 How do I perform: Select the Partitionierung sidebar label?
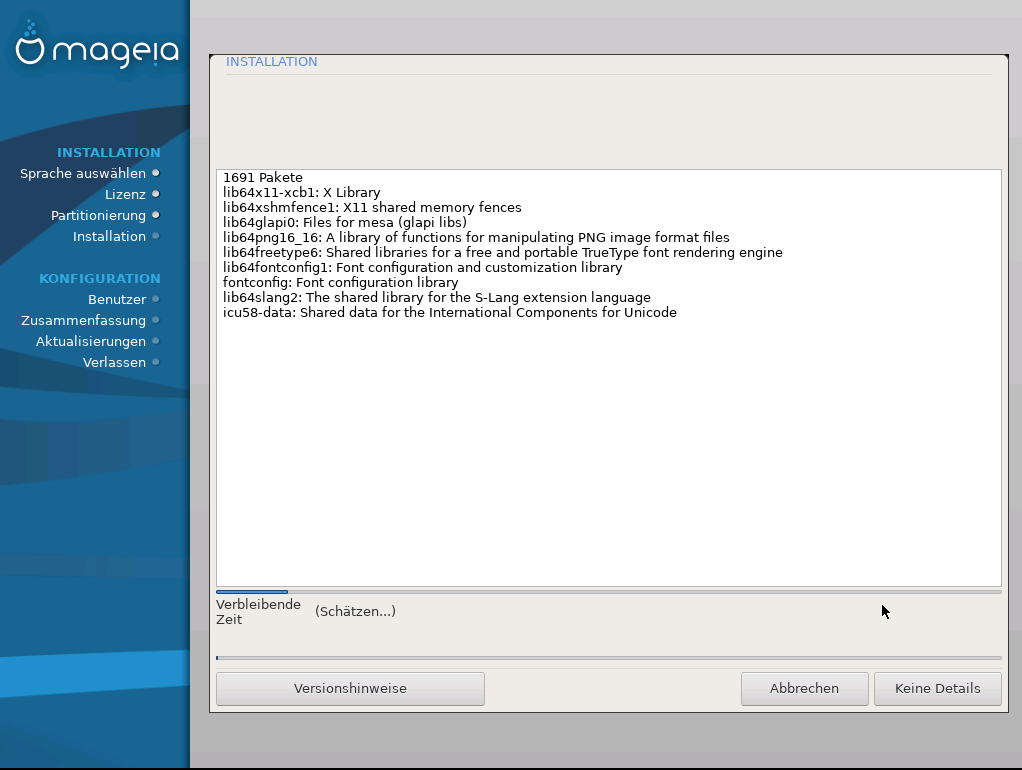pos(98,215)
